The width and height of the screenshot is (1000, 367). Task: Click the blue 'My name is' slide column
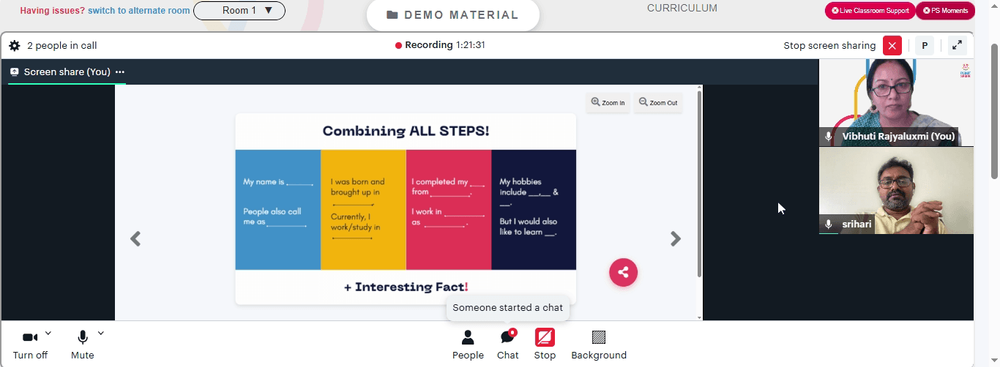[278, 209]
